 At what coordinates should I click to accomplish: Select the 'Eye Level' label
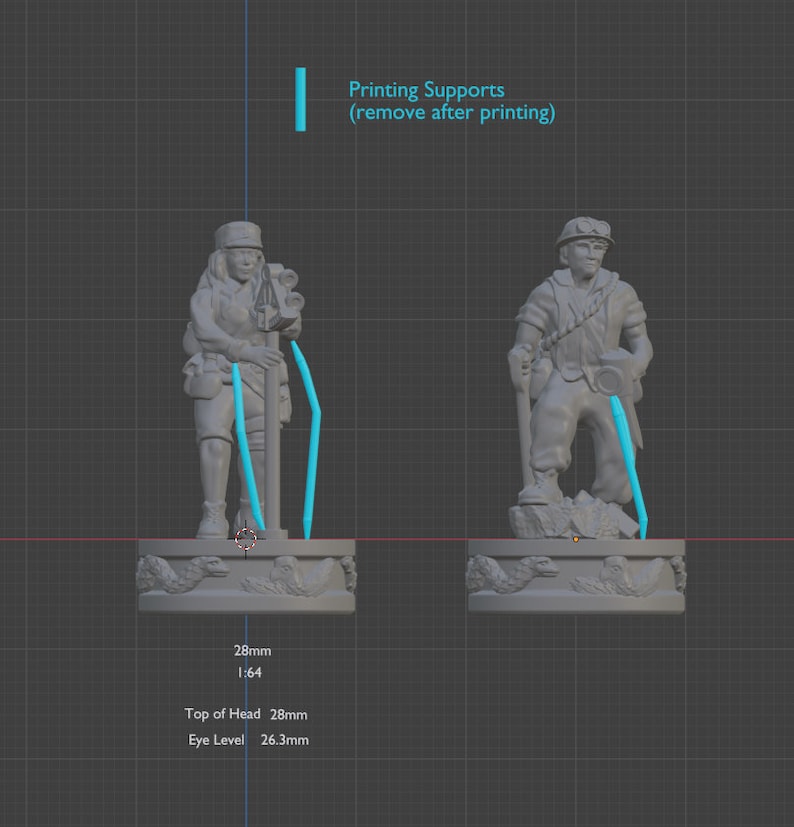pos(216,740)
